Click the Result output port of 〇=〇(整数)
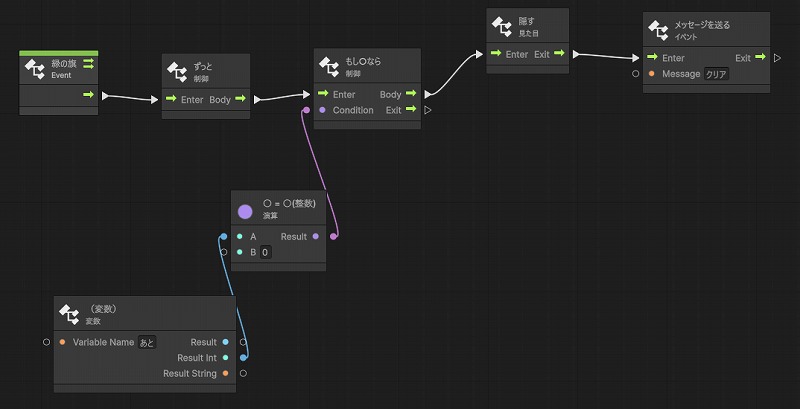This screenshot has height=409, width=800. pos(316,237)
